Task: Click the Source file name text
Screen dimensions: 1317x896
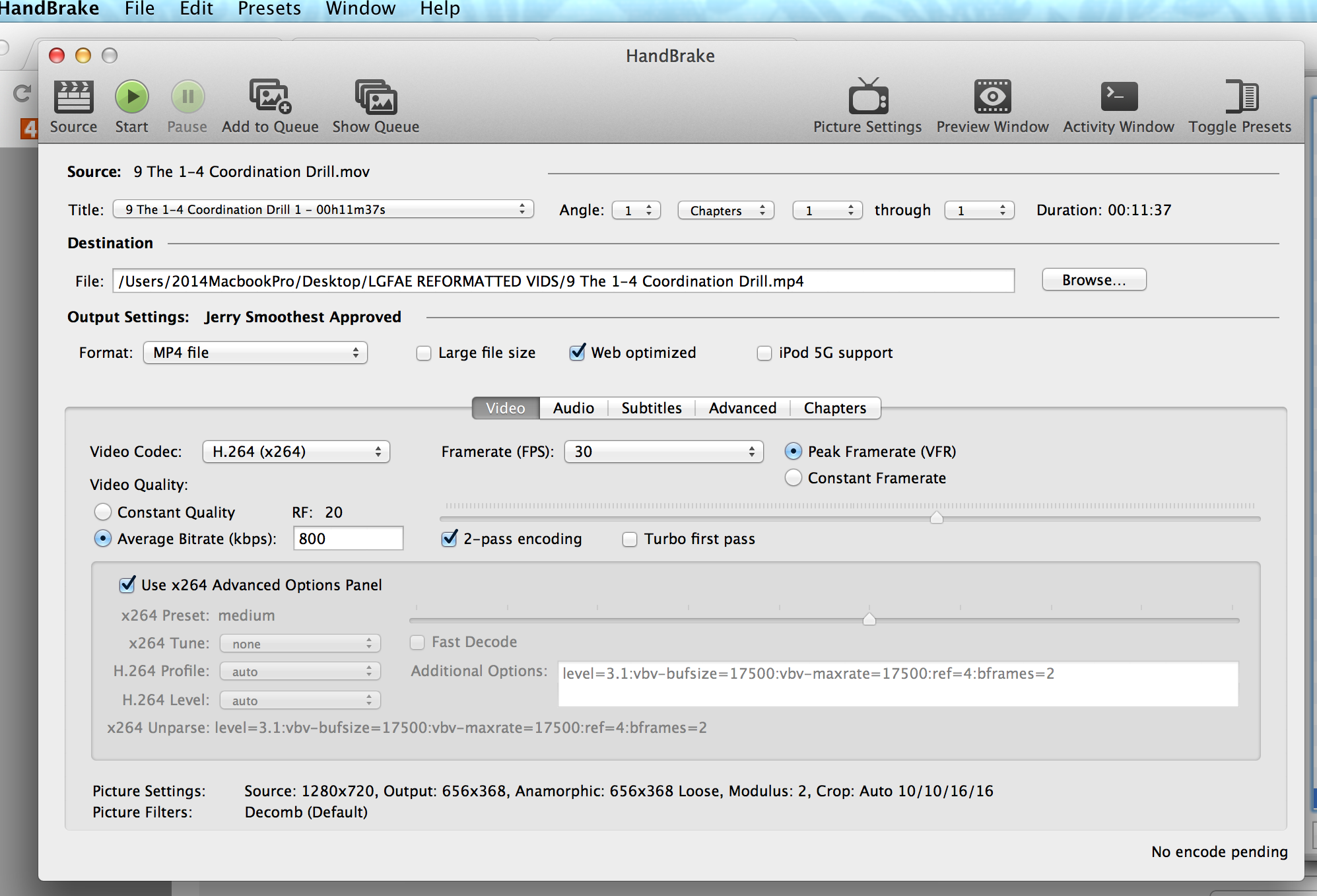Action: tap(252, 172)
